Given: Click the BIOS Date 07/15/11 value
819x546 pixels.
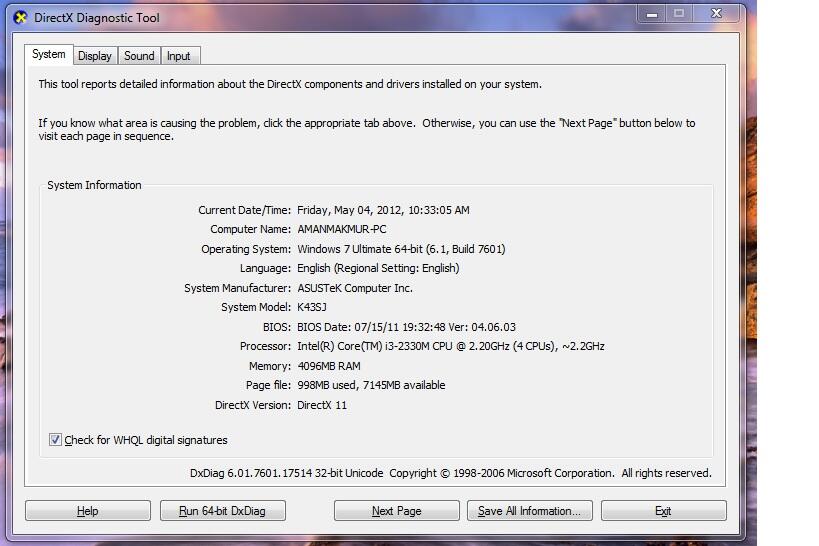Looking at the screenshot, I should point(406,327).
